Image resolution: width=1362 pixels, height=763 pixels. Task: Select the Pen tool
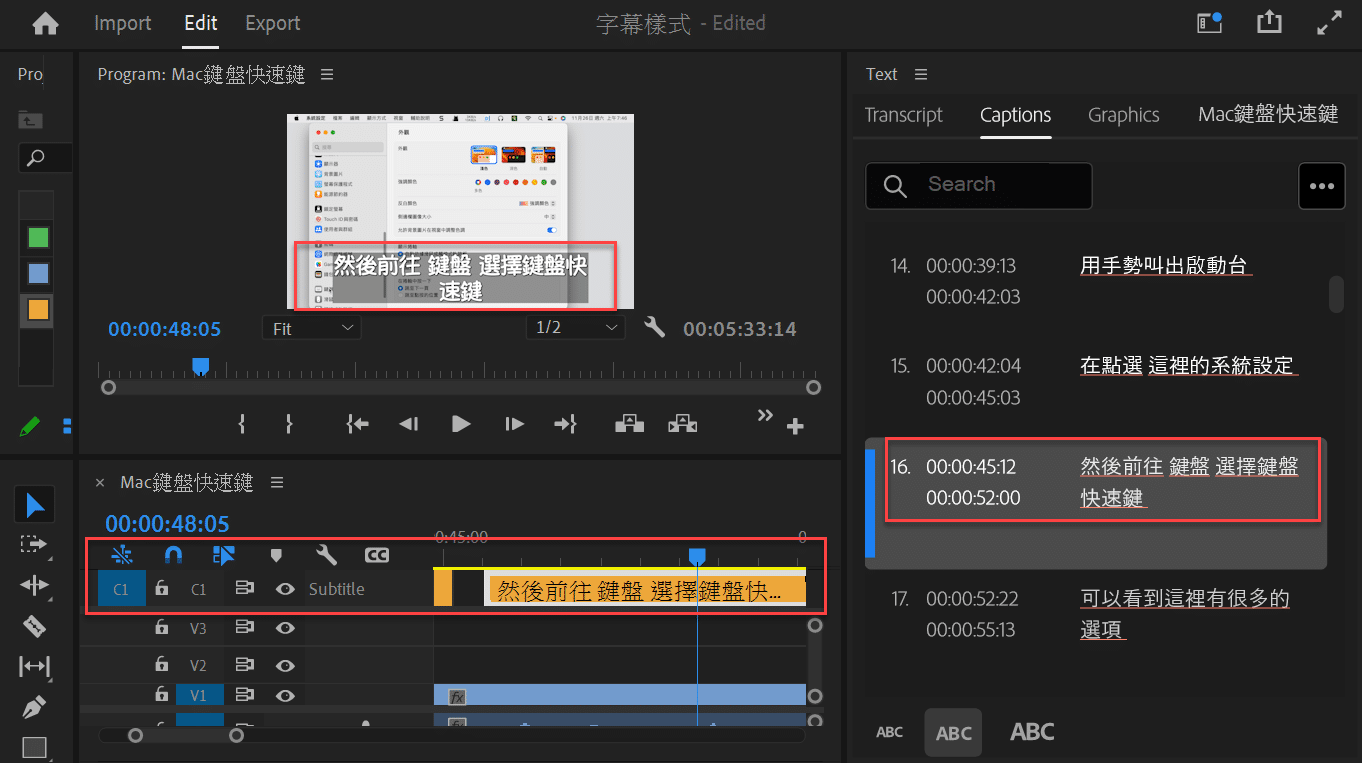tap(35, 707)
